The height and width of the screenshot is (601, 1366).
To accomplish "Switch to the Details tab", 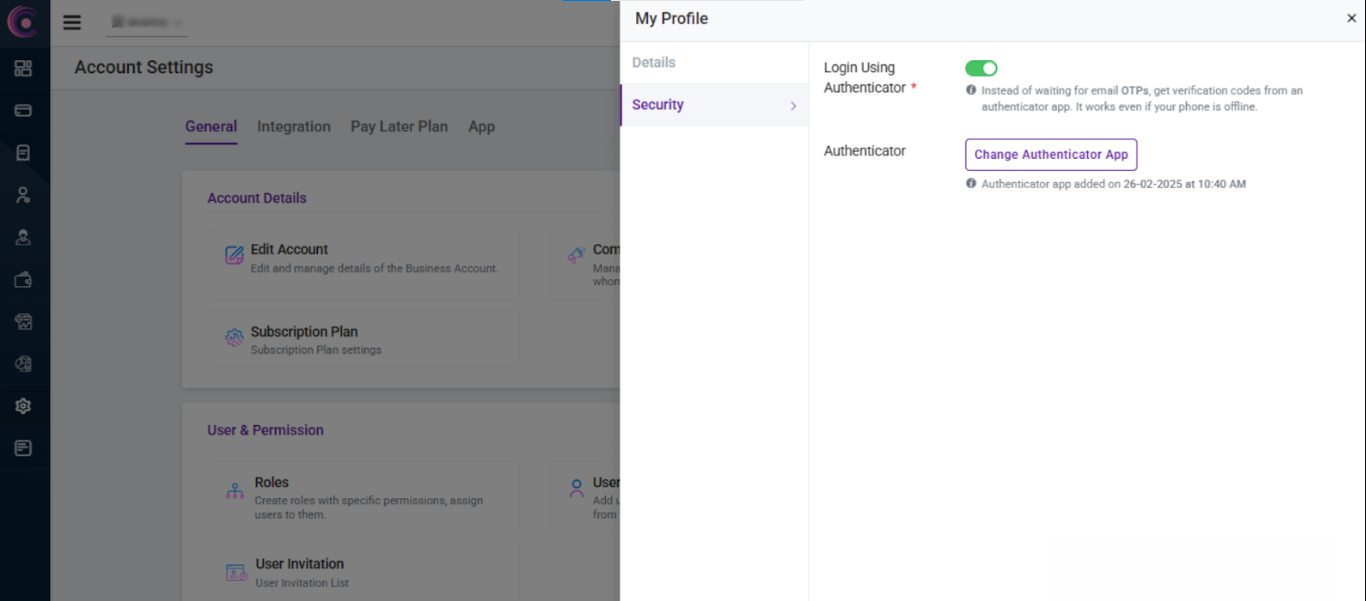I will (654, 63).
